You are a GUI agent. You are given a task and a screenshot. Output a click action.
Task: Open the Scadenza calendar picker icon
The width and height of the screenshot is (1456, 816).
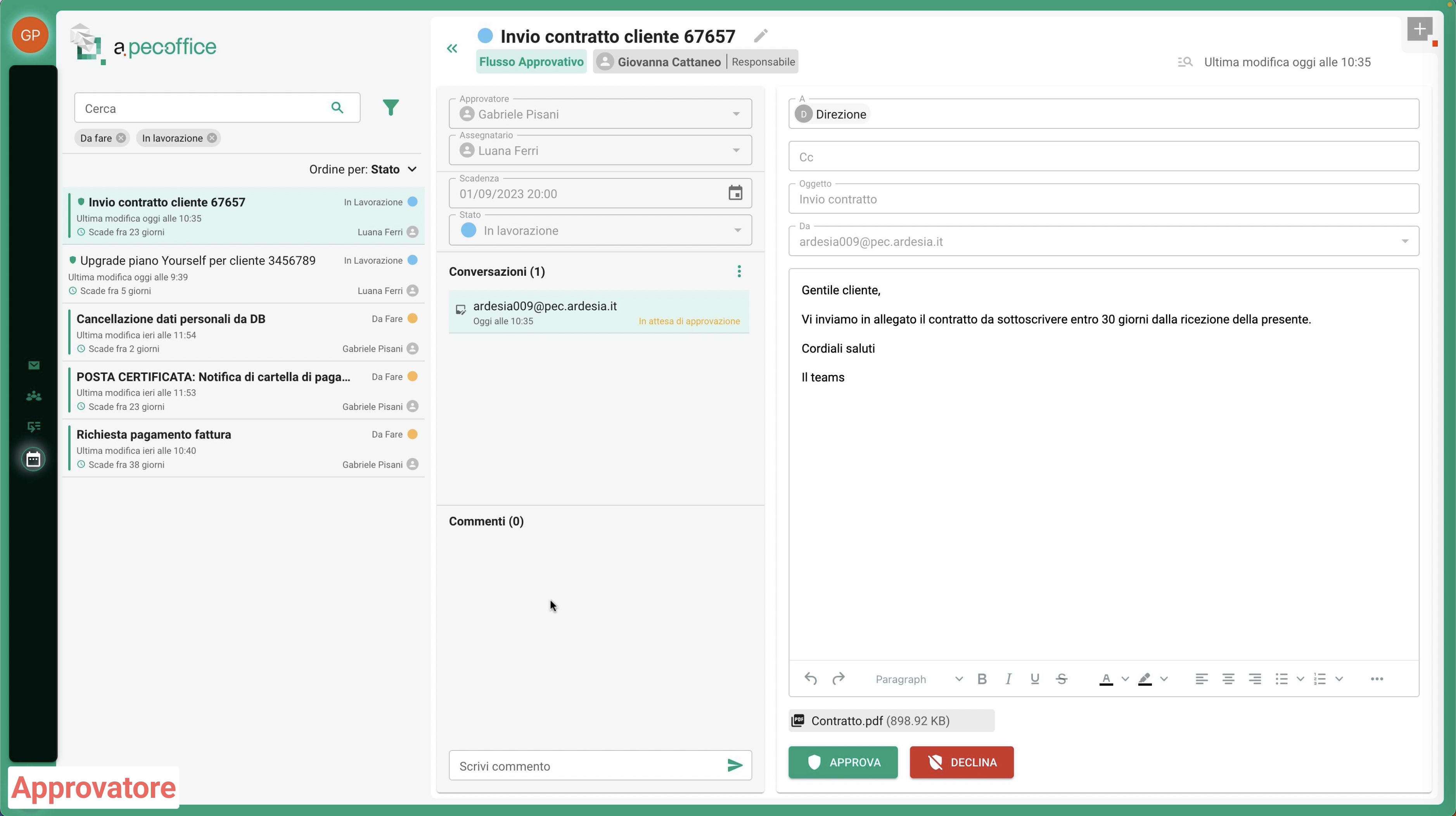click(735, 193)
